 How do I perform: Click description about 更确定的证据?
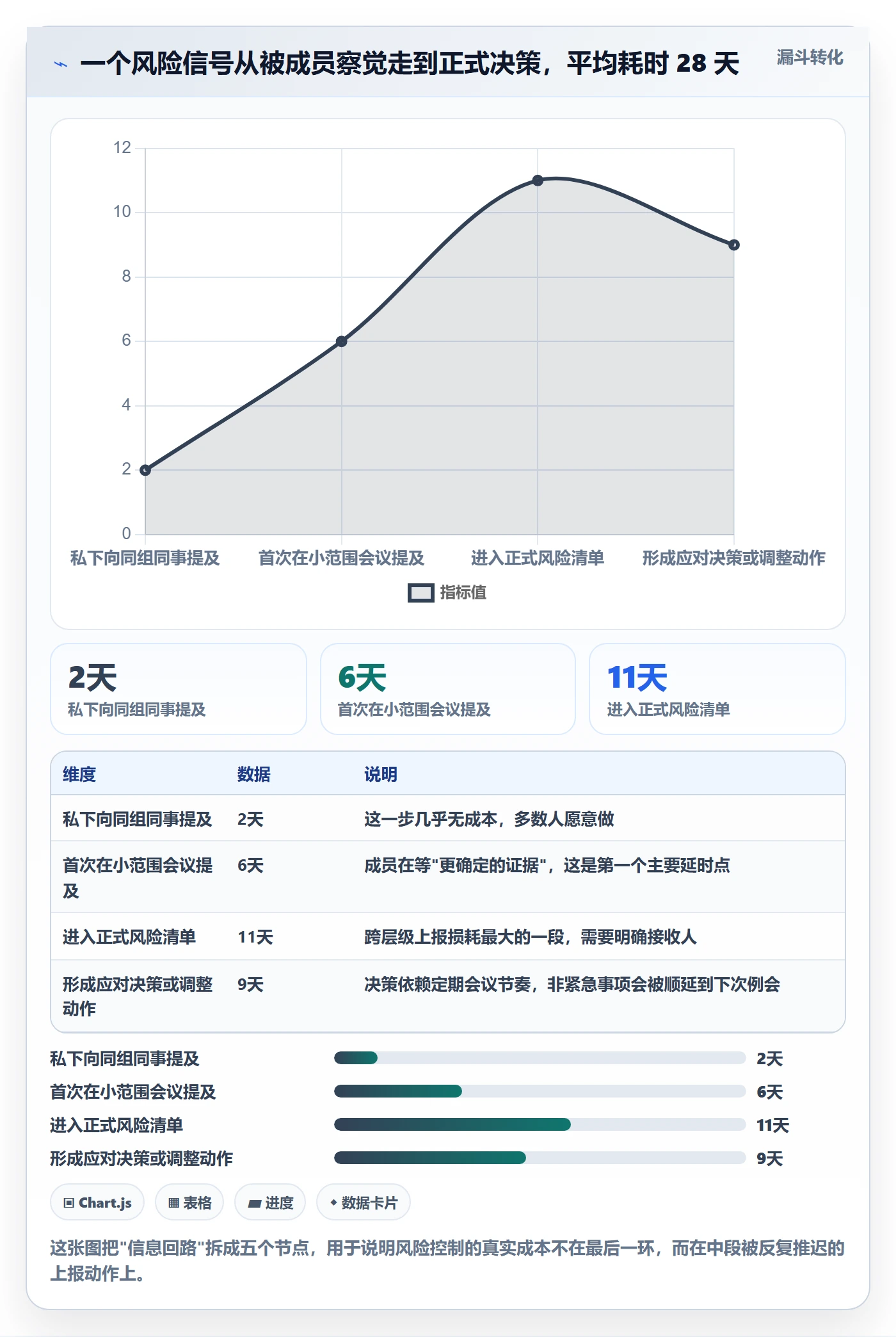pos(547,866)
